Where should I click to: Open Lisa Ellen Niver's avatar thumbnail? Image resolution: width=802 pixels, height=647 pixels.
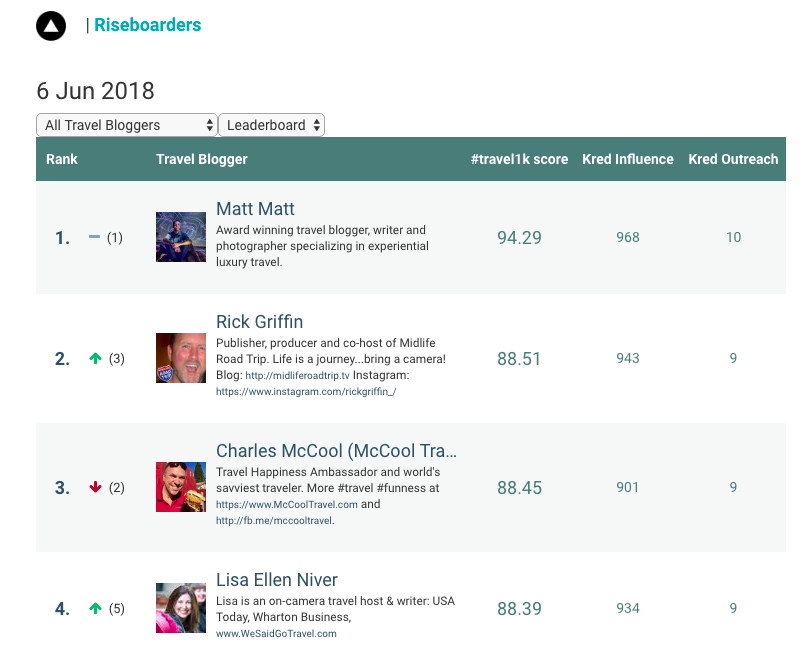coord(181,608)
